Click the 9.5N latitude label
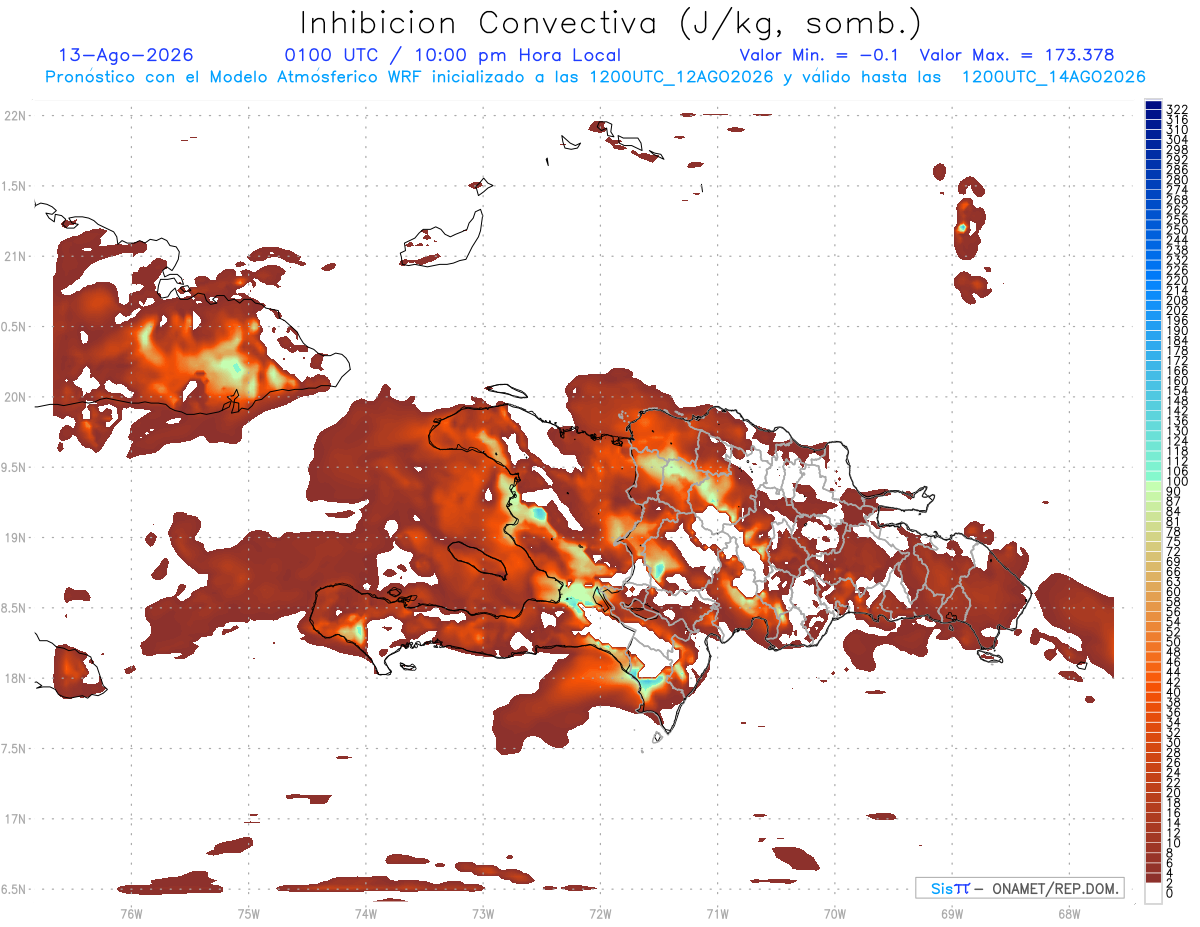 coord(15,468)
